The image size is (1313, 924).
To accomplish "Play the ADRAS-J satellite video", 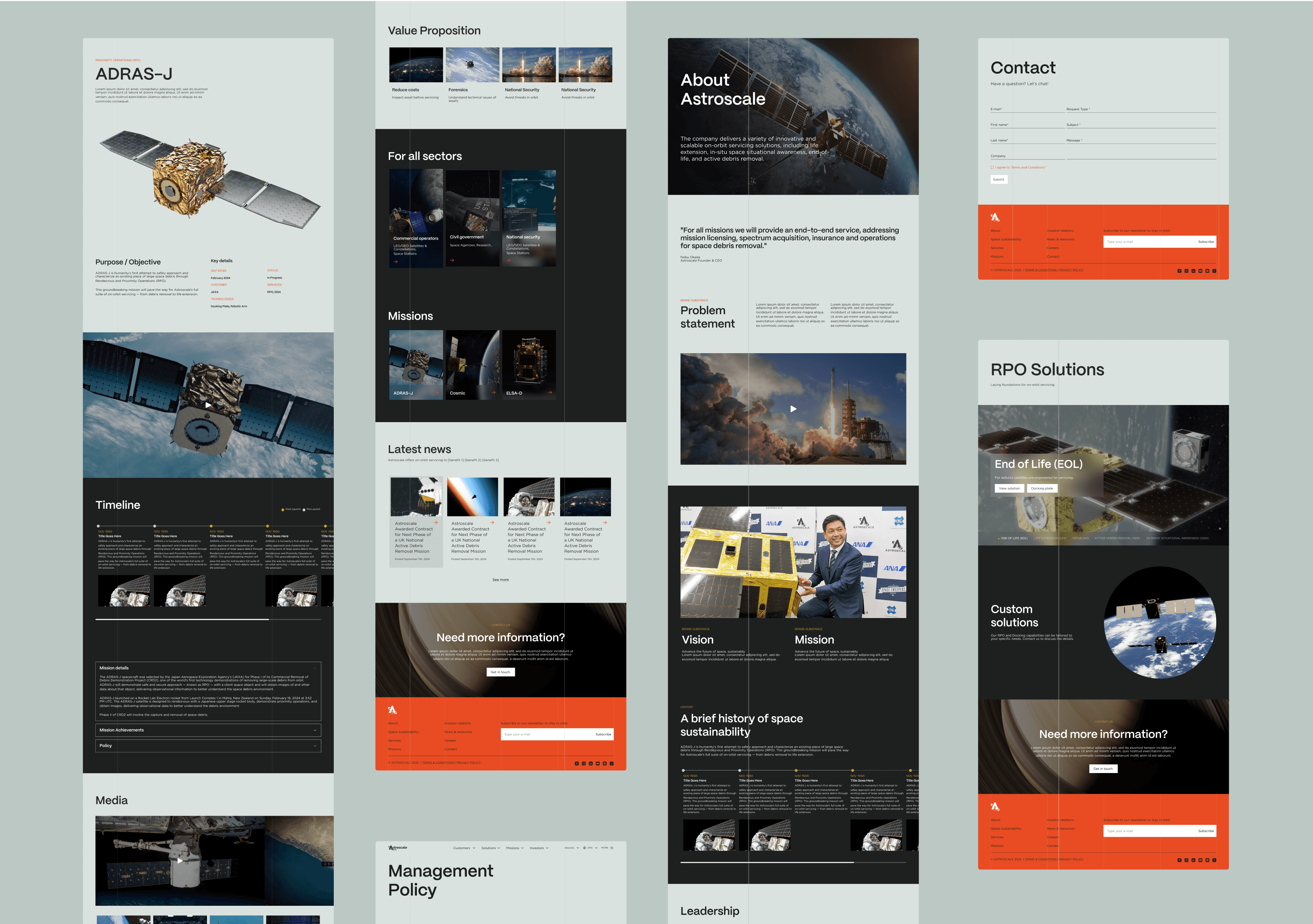I will (x=208, y=405).
